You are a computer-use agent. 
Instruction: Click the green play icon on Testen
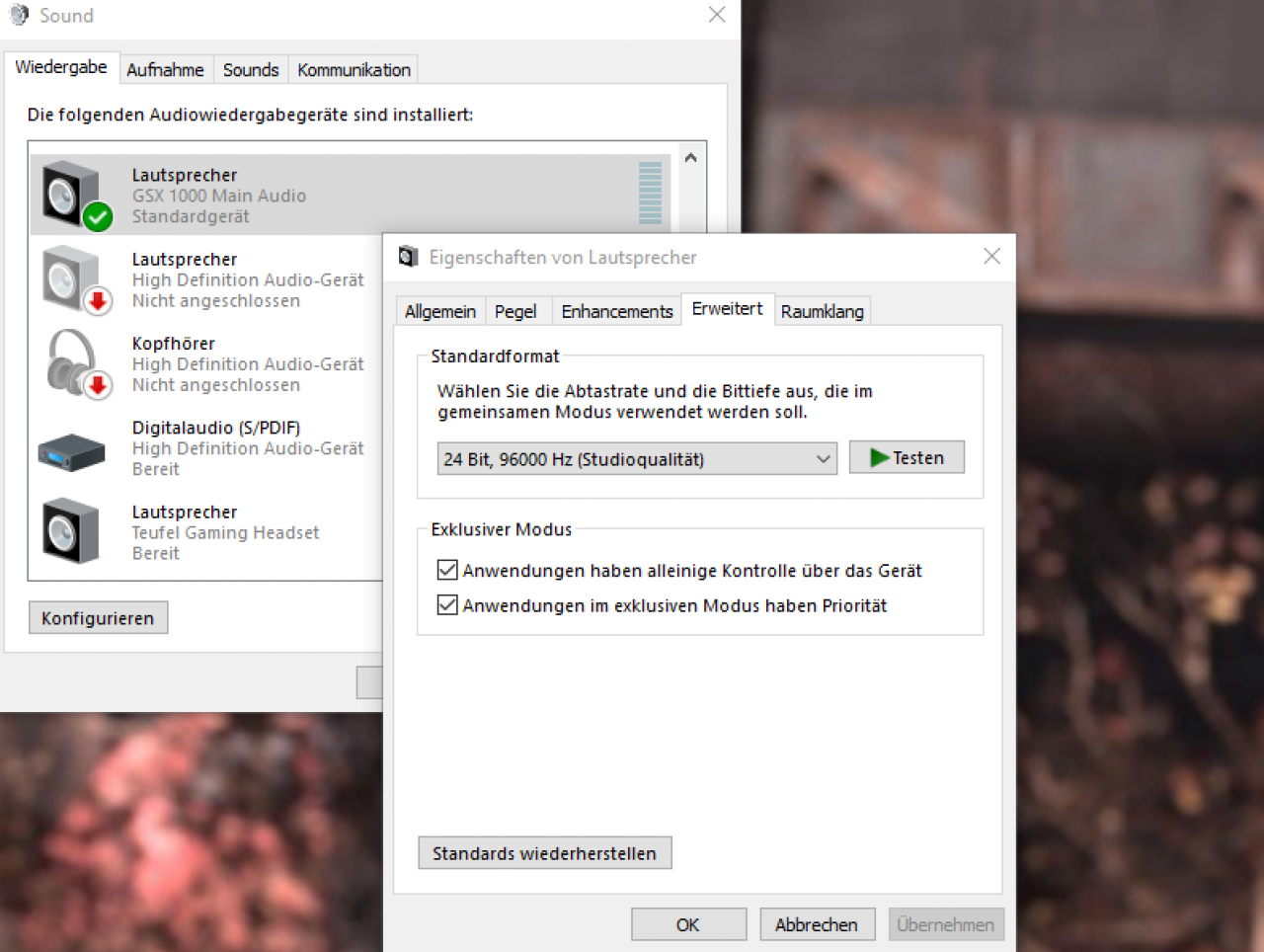click(x=879, y=457)
